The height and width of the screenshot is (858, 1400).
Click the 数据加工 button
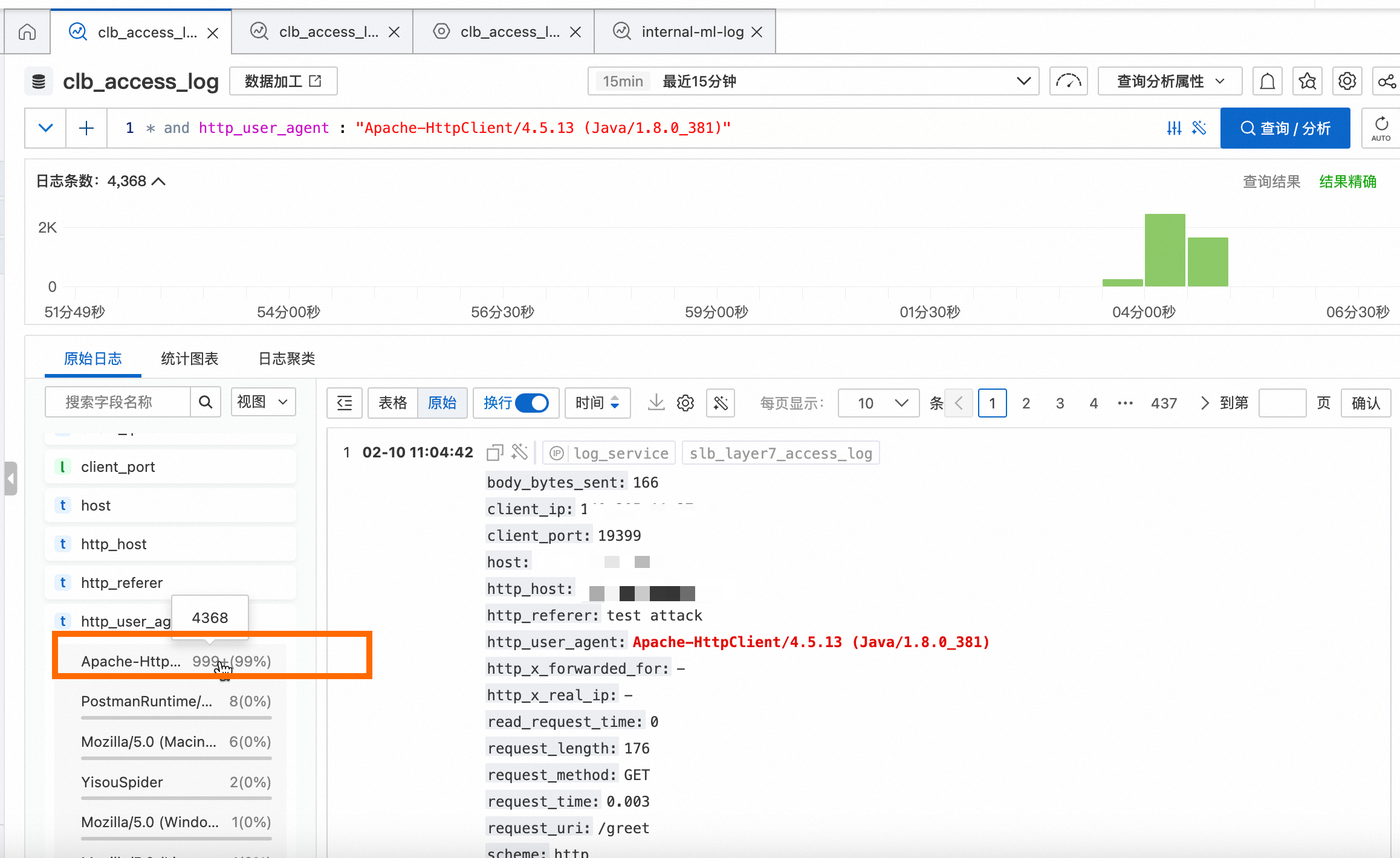click(283, 81)
